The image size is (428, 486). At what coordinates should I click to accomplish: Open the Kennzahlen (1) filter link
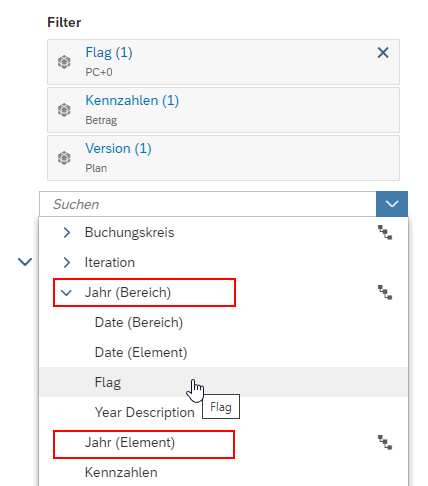coord(132,100)
